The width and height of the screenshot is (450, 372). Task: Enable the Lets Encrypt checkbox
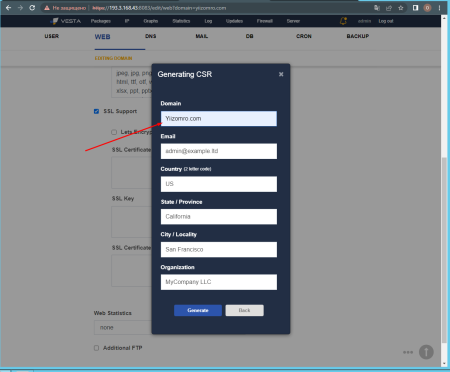point(114,132)
